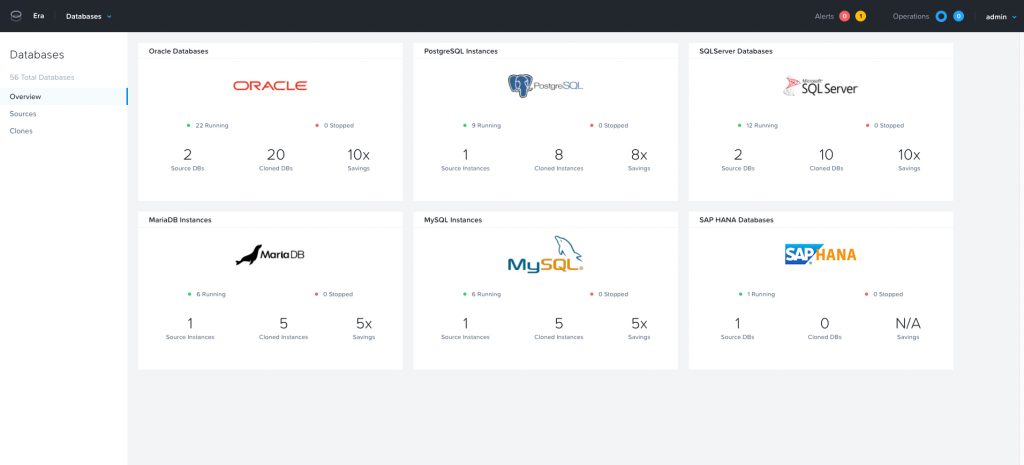
Task: Open Oracle's 20 Cloned DBs count
Action: pyautogui.click(x=276, y=156)
